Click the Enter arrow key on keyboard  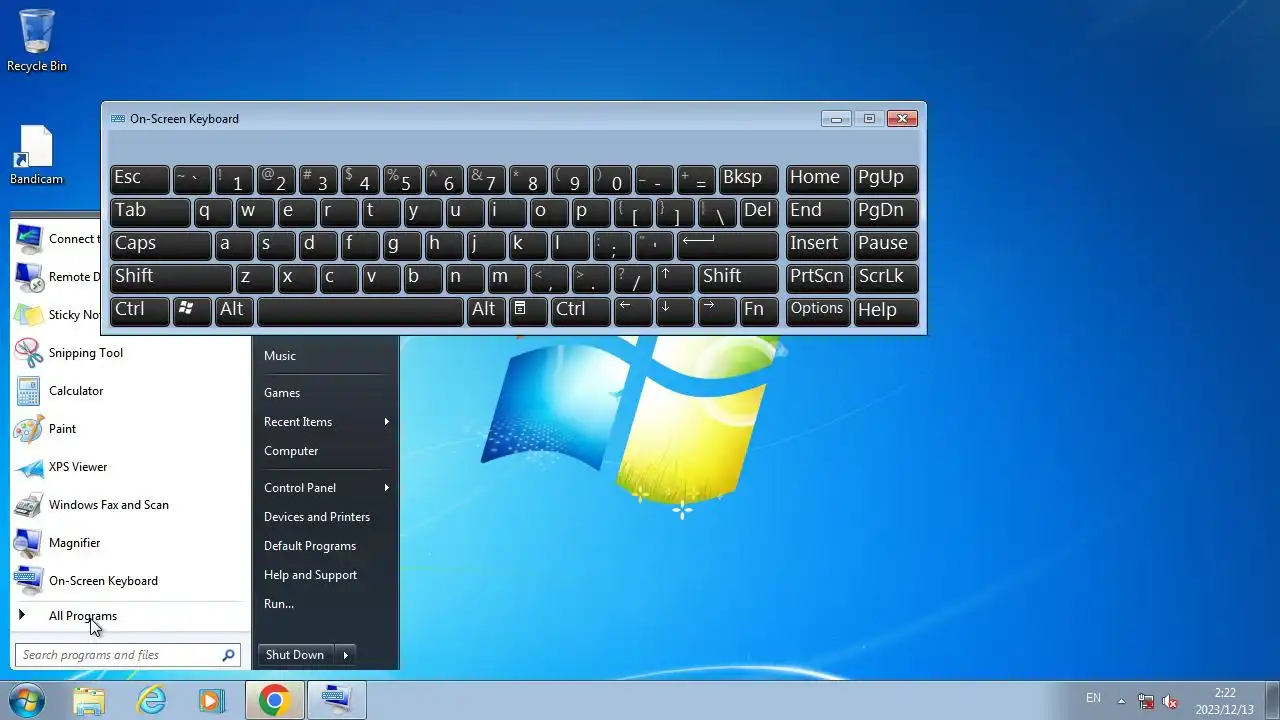tap(728, 245)
